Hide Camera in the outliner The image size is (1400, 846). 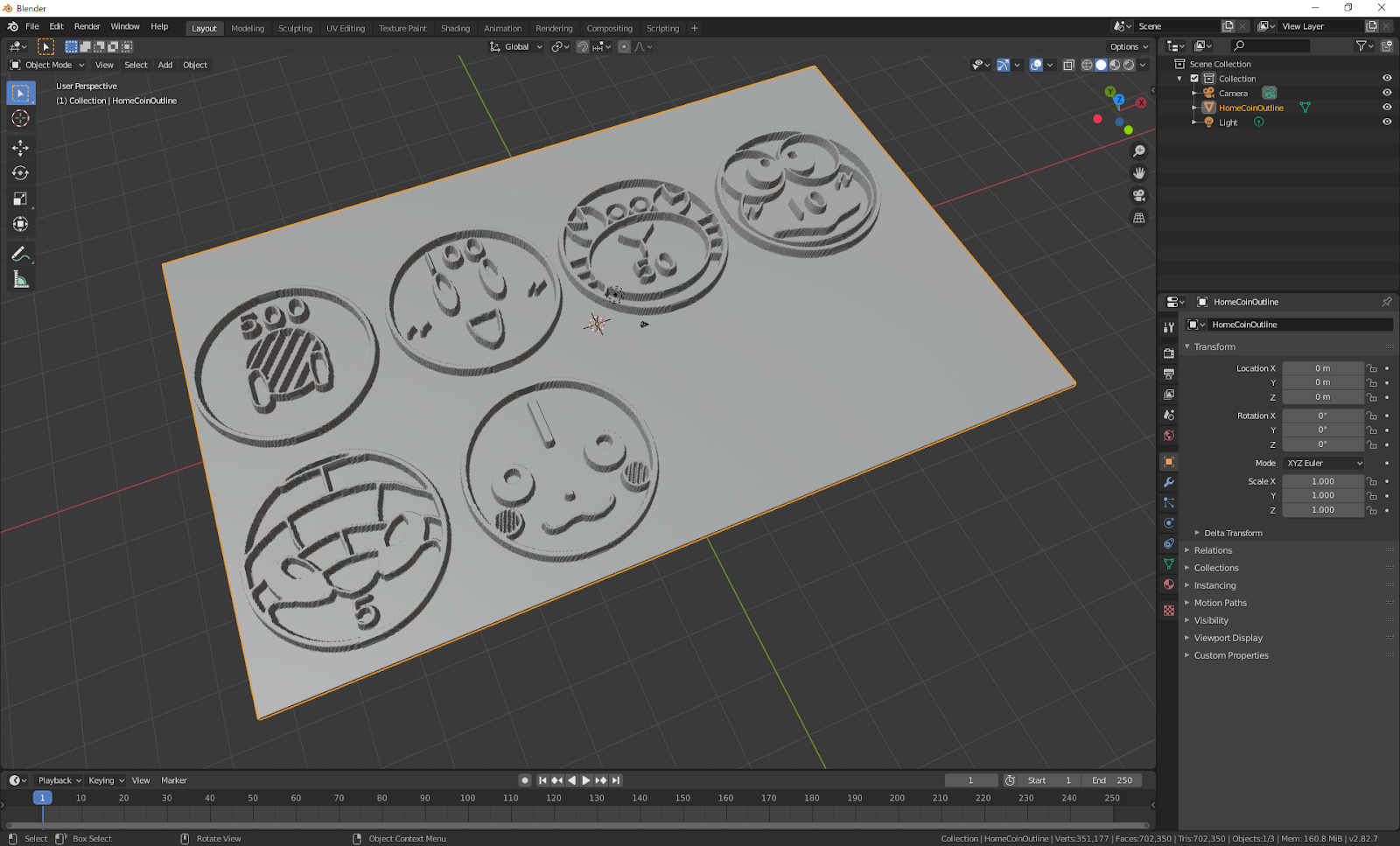(x=1387, y=93)
